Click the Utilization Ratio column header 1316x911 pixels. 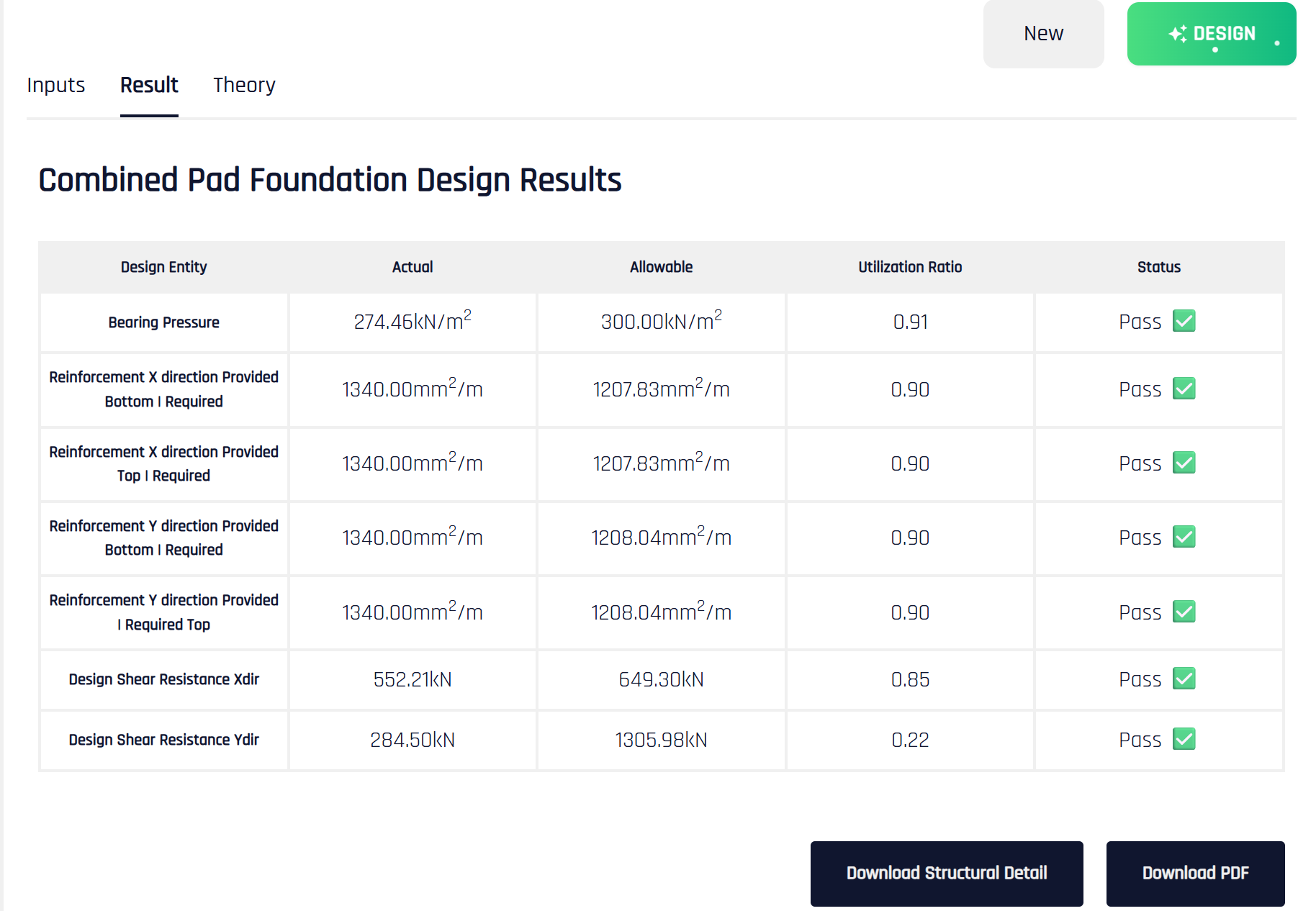click(x=909, y=267)
